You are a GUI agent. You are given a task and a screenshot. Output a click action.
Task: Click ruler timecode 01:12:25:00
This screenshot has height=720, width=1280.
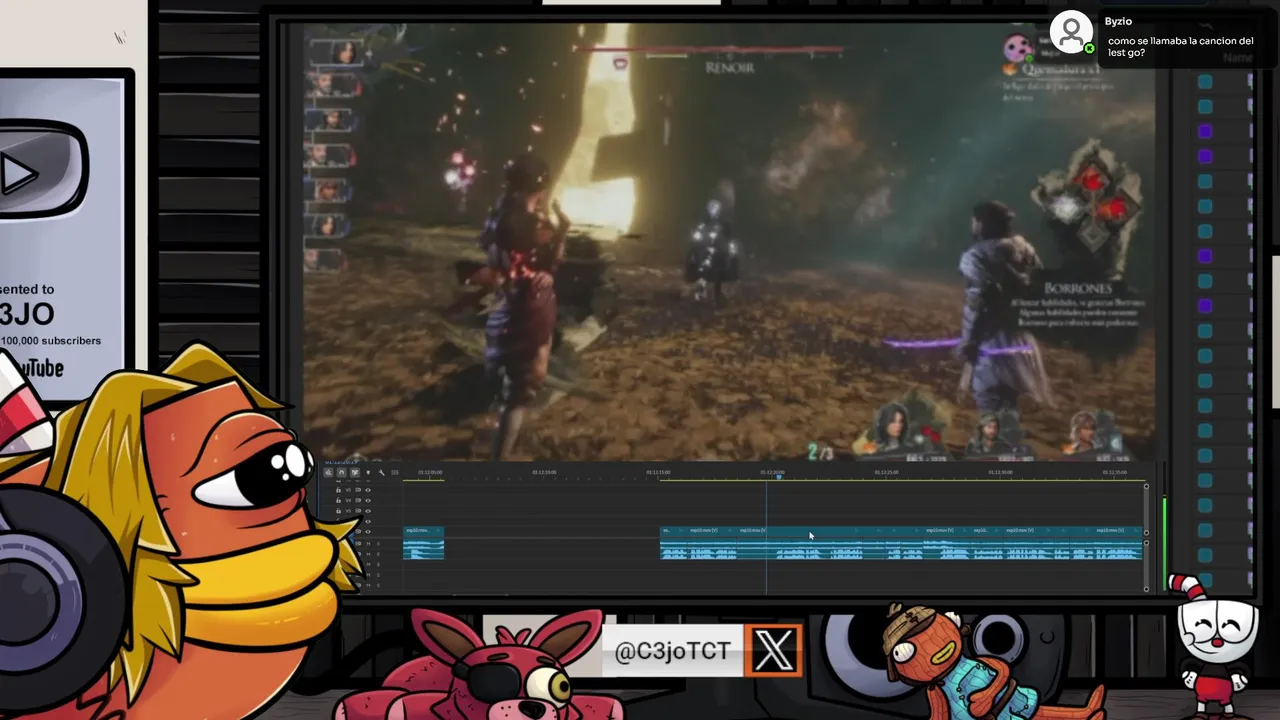(886, 472)
